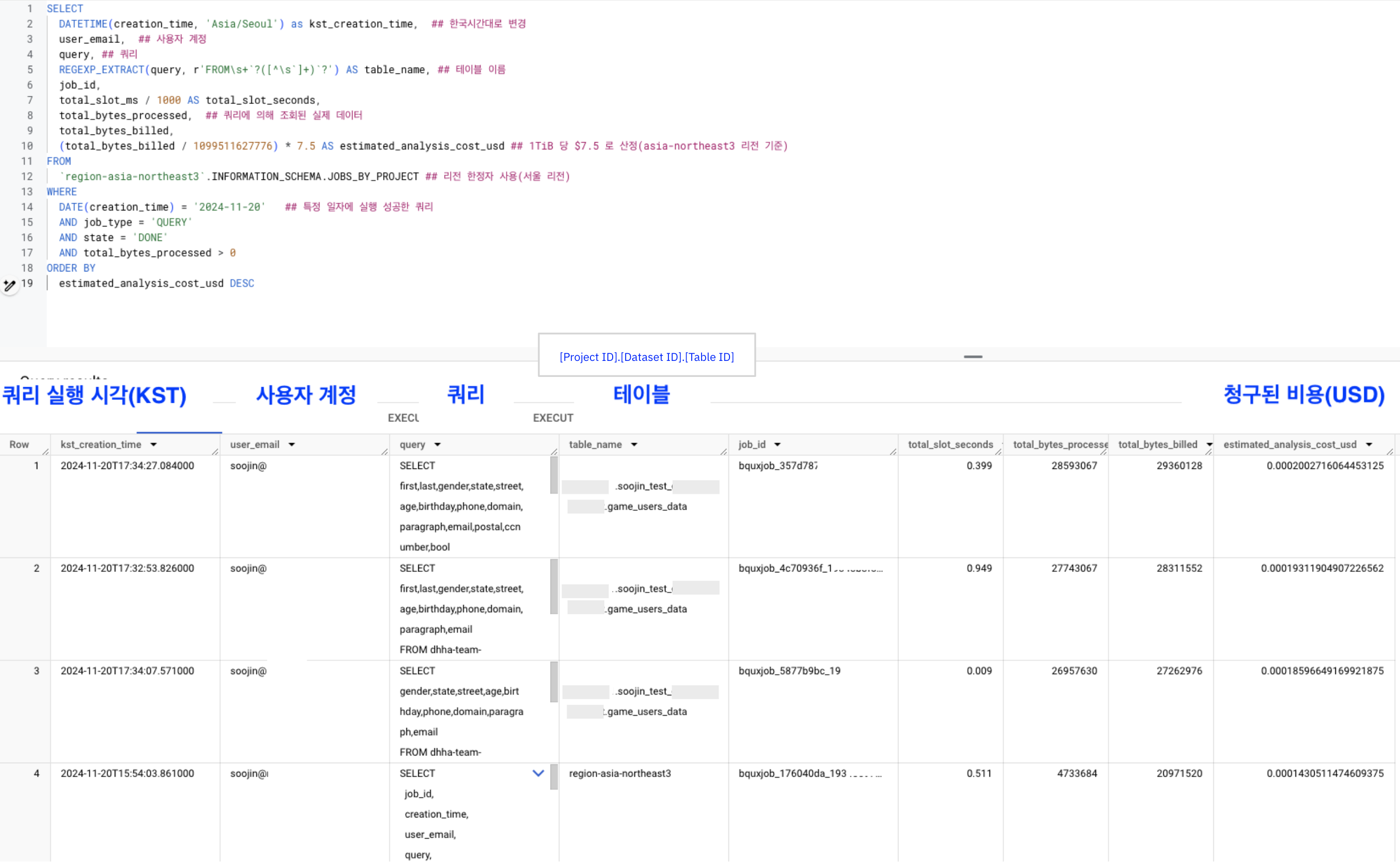Select the first partially visible EXECU tab
This screenshot has width=1400, height=864.
pos(403,418)
